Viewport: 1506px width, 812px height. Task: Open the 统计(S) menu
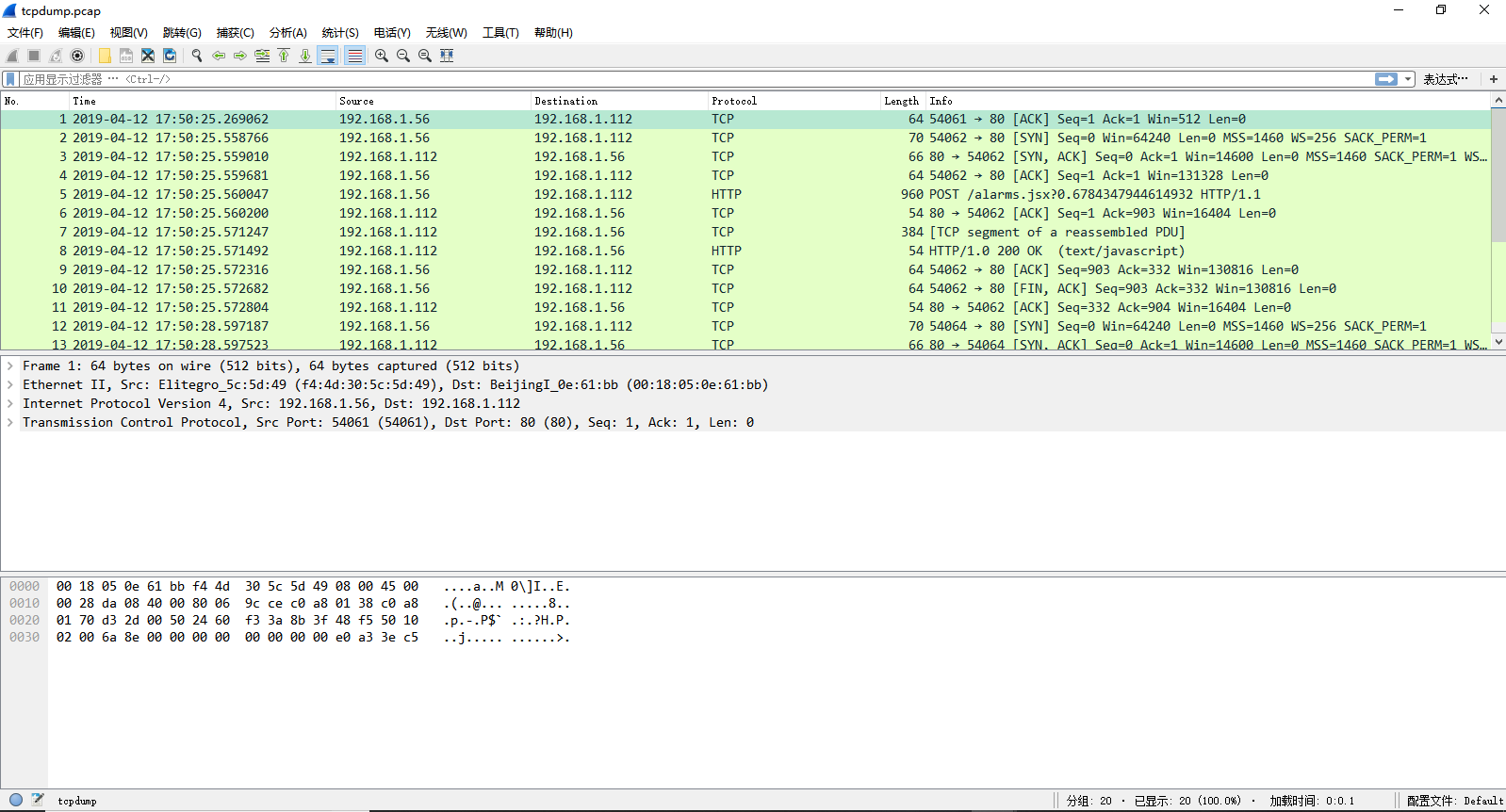pos(339,32)
